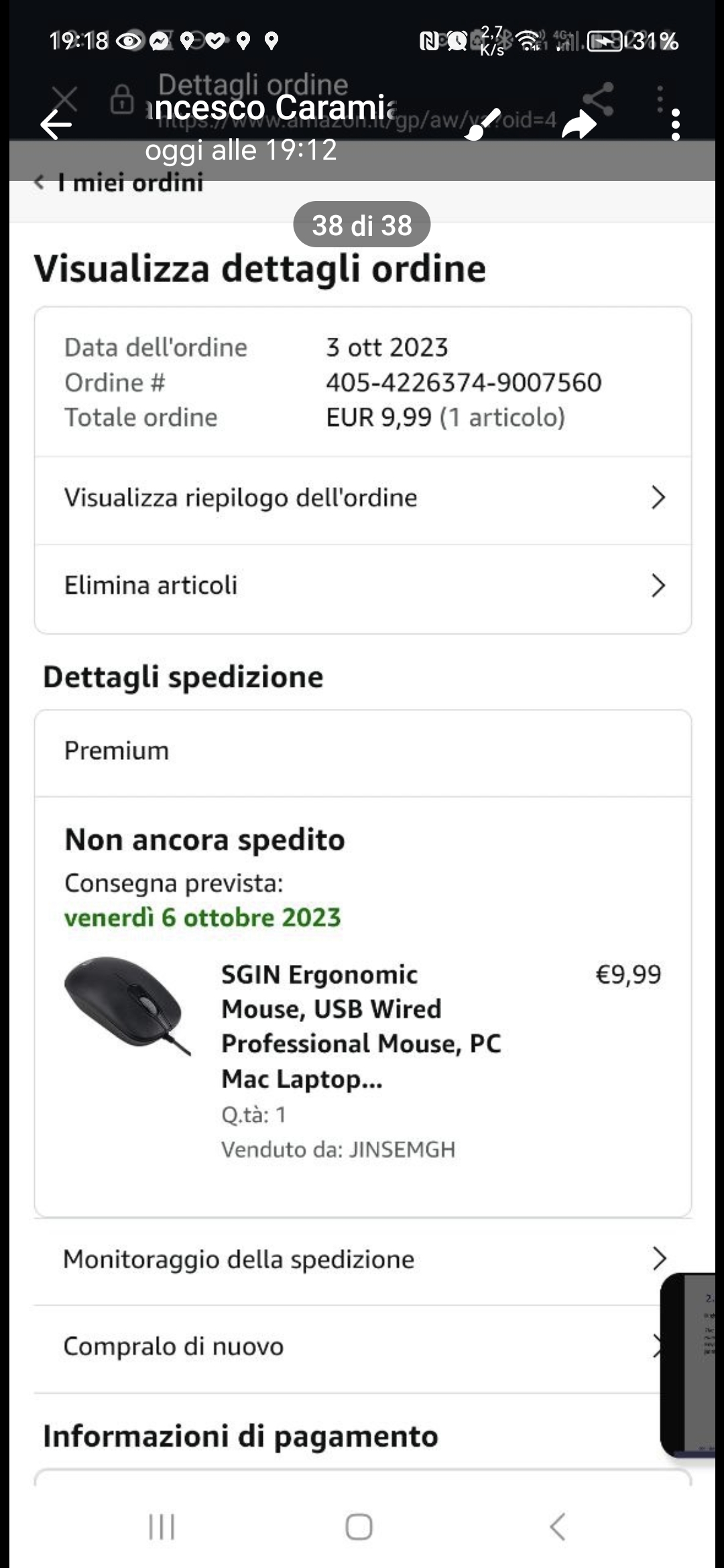
Task: Tap the 38 di 38 counter badge
Action: click(x=361, y=225)
